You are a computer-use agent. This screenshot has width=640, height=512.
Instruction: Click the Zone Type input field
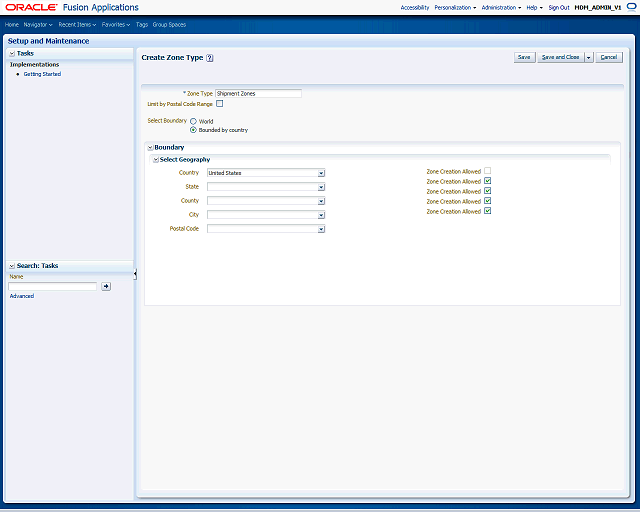tap(258, 93)
